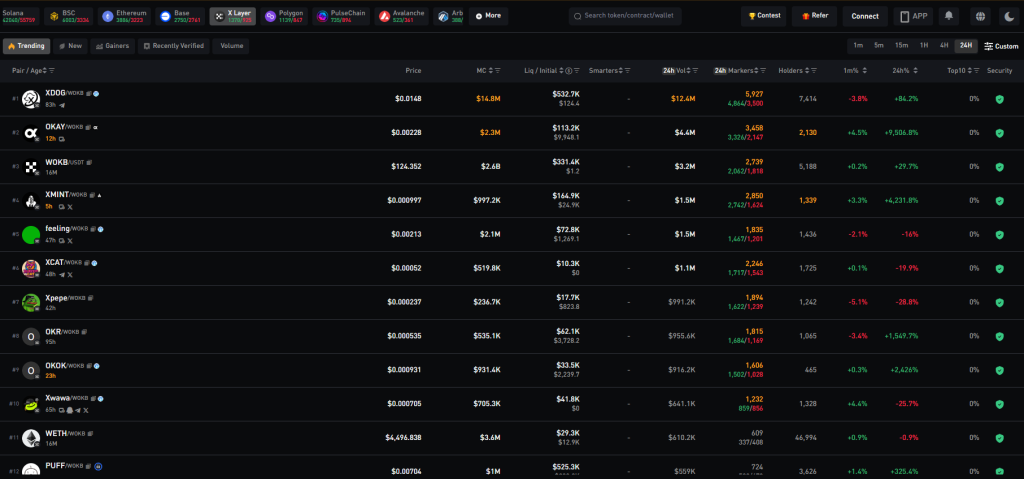Open the Contest trophy button
This screenshot has width=1024, height=479.
coord(763,16)
